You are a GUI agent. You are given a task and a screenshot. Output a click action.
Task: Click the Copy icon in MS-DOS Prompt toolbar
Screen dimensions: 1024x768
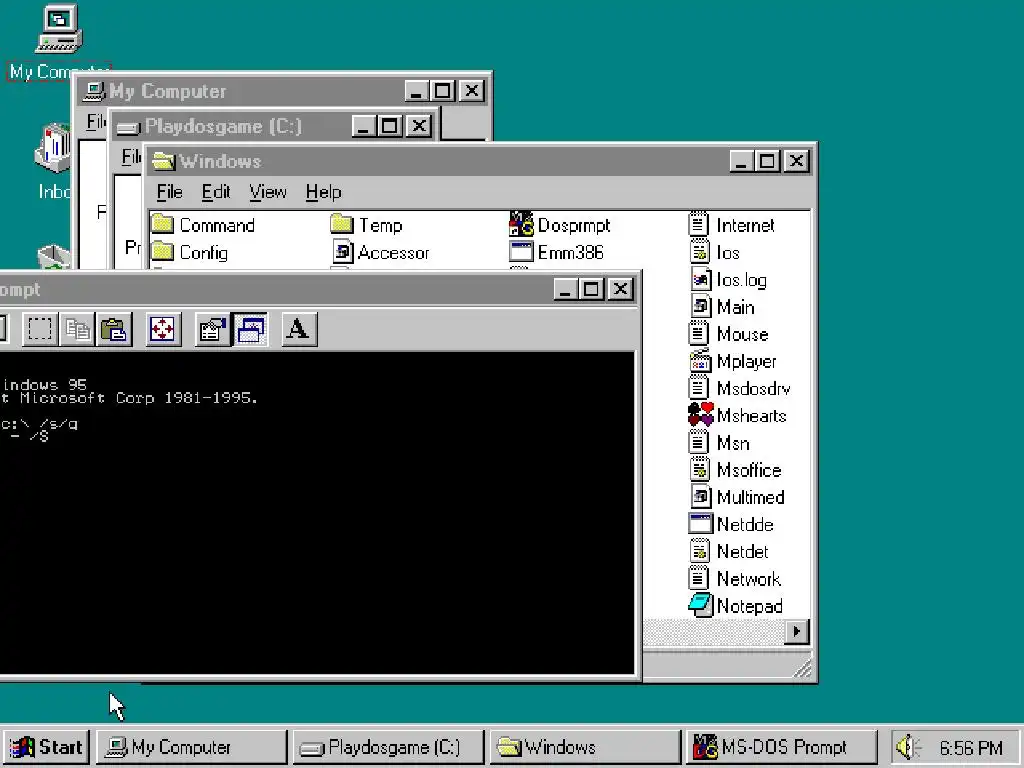pyautogui.click(x=77, y=329)
